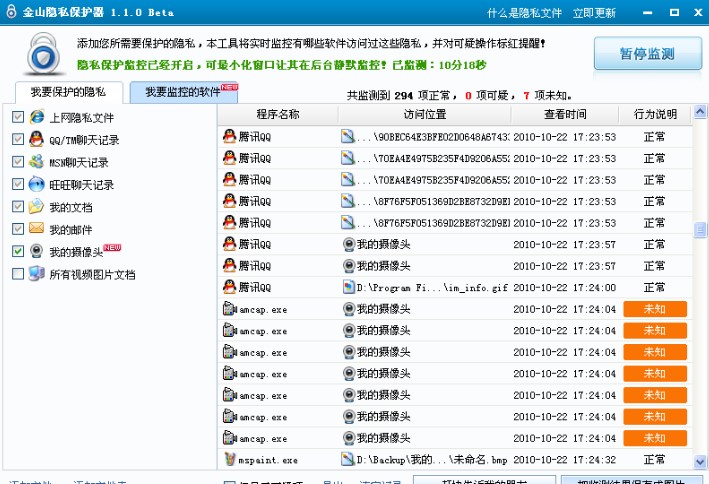Click the timestamp 2010-10-22 17:24:32

click(564, 460)
